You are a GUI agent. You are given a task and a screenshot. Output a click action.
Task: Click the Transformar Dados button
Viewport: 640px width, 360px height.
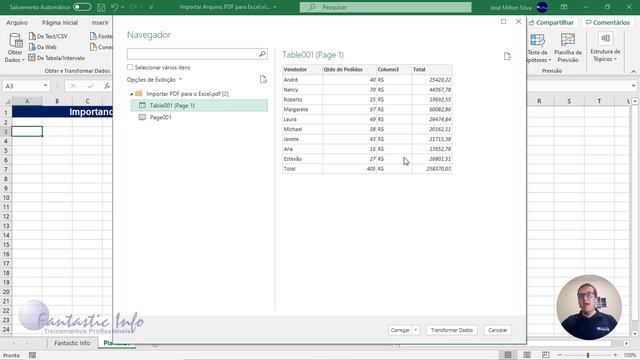click(x=451, y=330)
